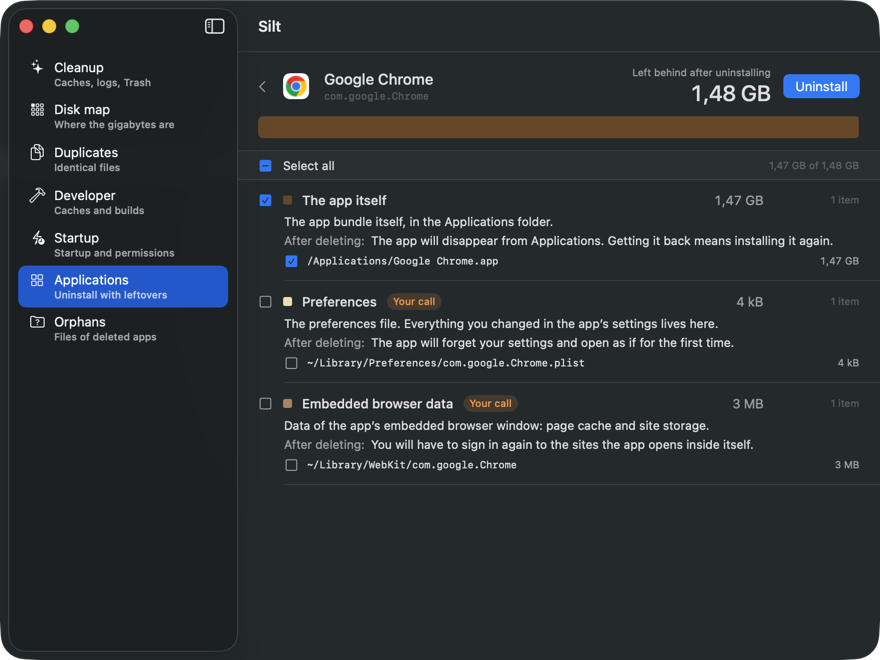Go back with the chevron arrow
Viewport: 880px width, 660px height.
pyautogui.click(x=262, y=86)
